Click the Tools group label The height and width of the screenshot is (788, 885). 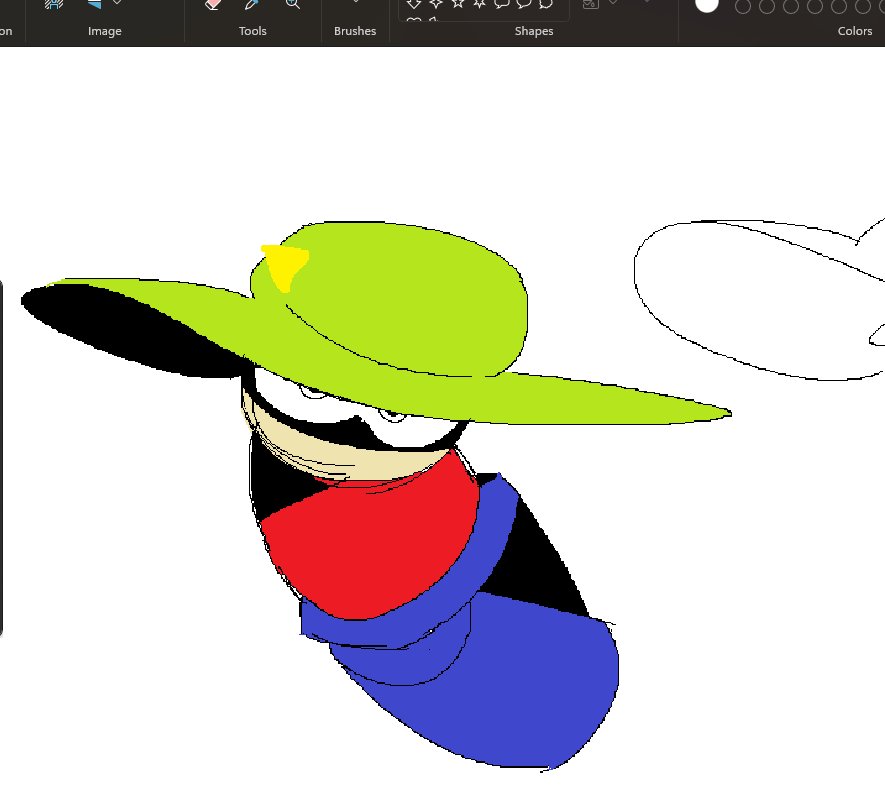click(x=252, y=31)
